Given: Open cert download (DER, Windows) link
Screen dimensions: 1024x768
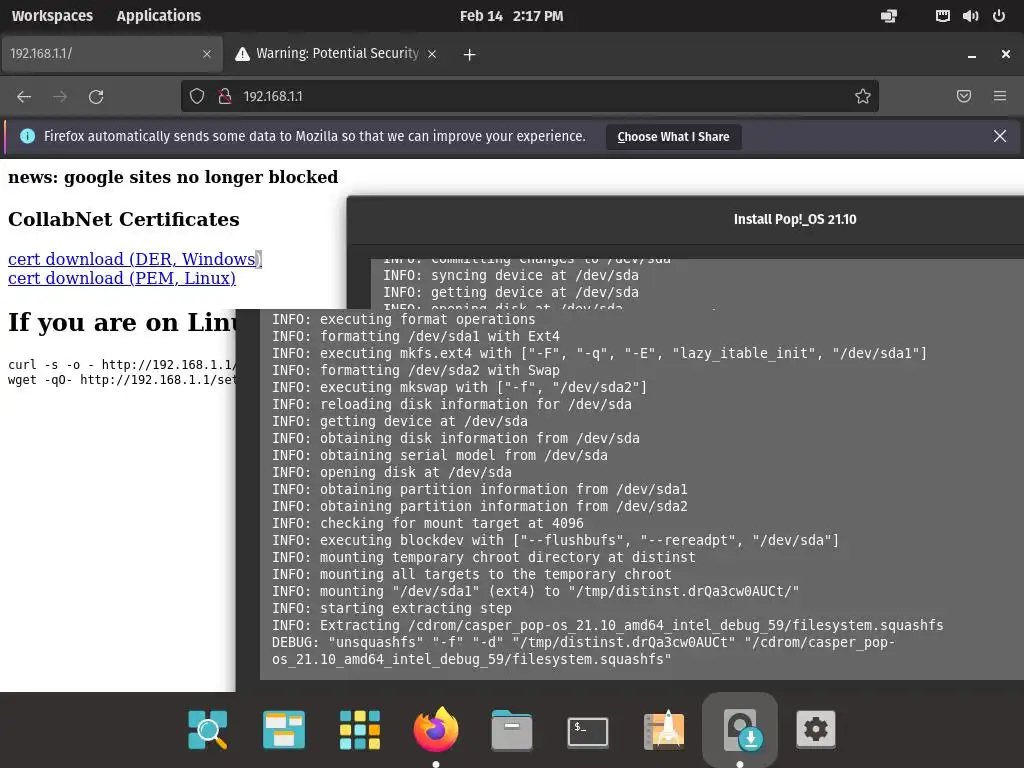Looking at the screenshot, I should [135, 259].
